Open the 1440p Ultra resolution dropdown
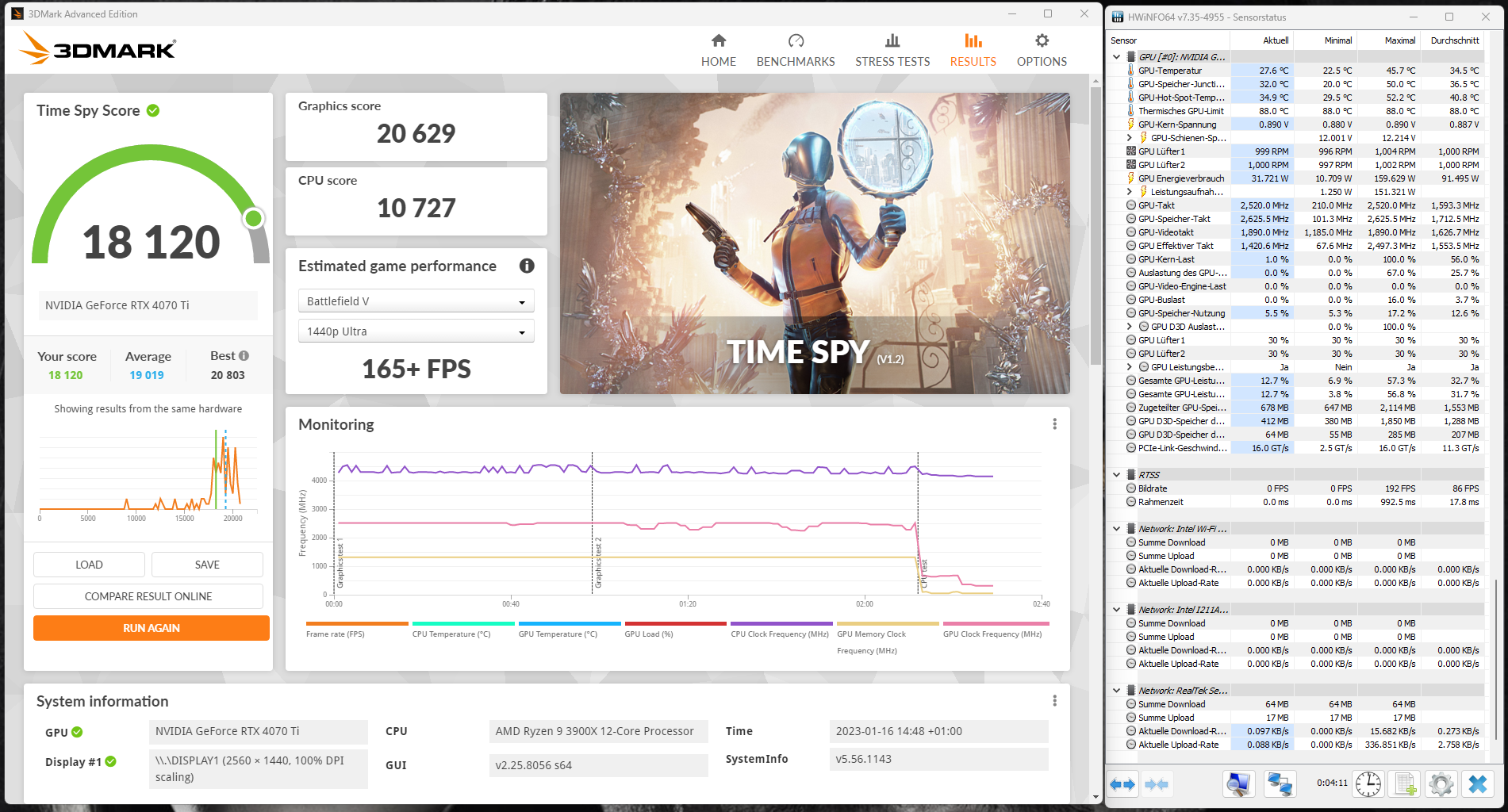The height and width of the screenshot is (812, 1508). click(416, 331)
